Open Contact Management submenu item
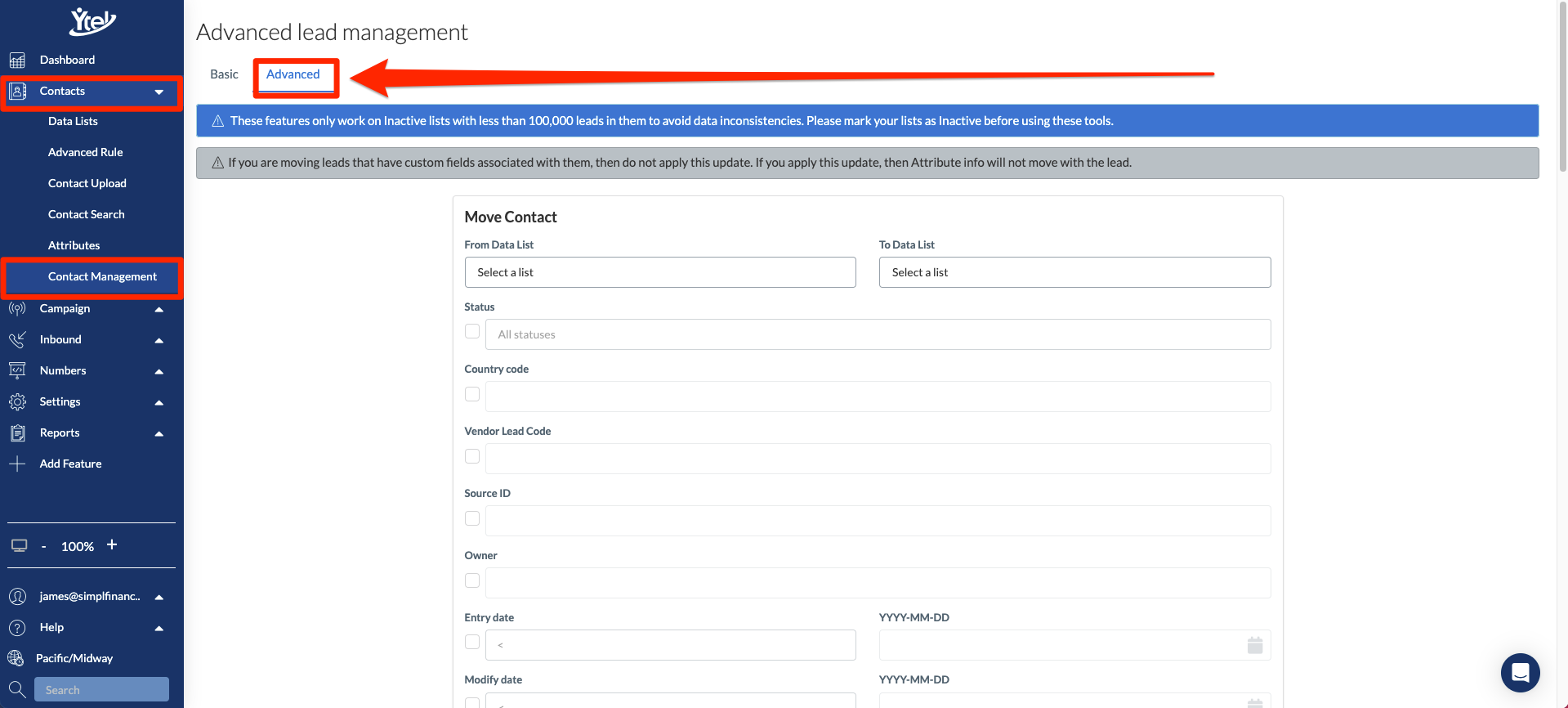This screenshot has width=1568, height=708. (102, 276)
